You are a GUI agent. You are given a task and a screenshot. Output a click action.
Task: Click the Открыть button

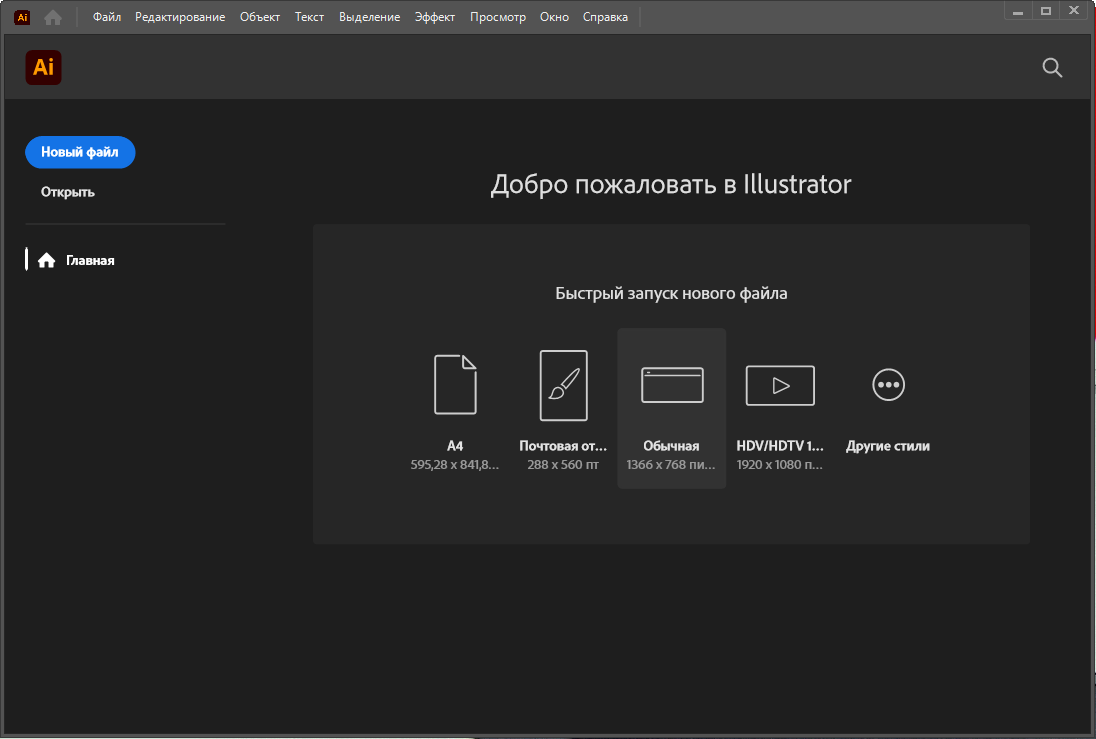[x=67, y=192]
